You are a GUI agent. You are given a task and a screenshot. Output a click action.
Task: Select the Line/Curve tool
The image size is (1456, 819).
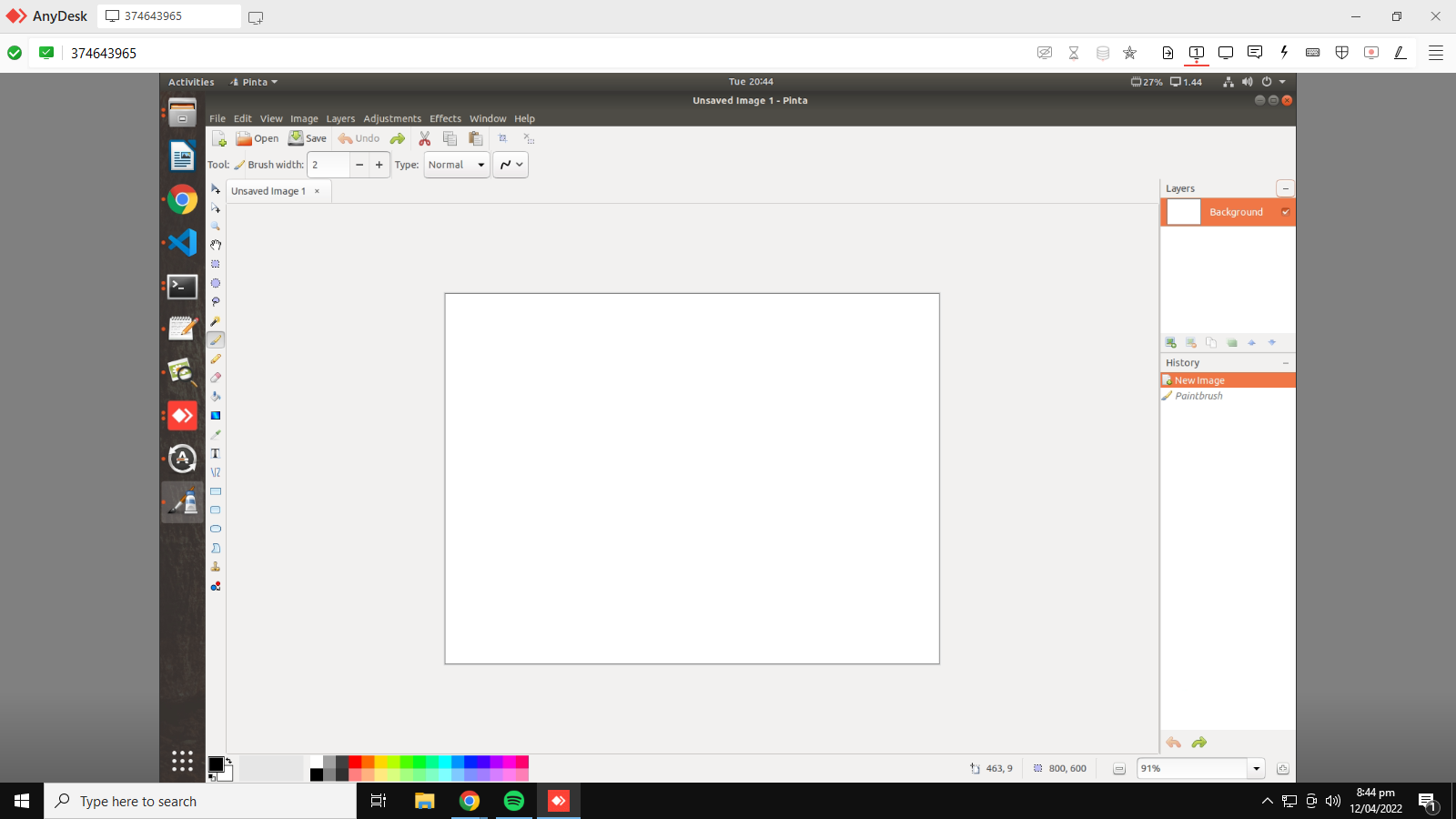[216, 472]
